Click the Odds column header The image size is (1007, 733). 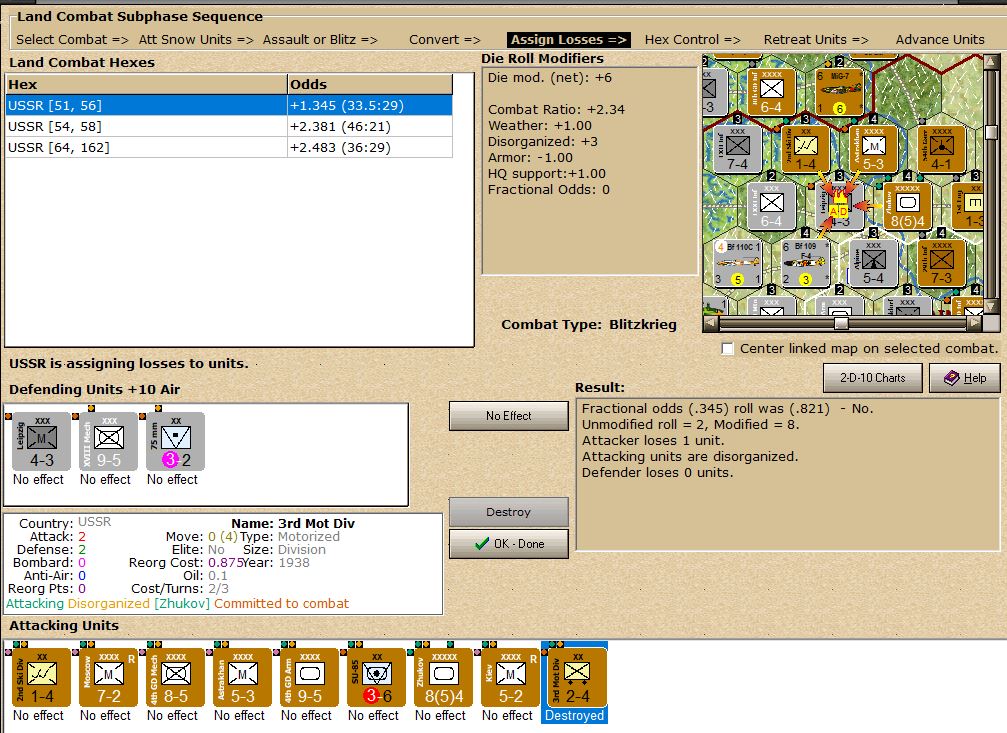[x=370, y=84]
